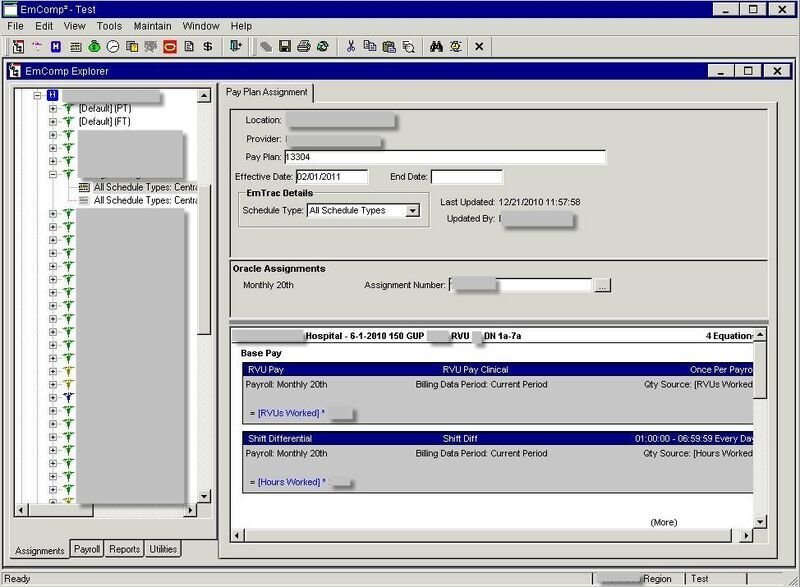Click the Copy toolbar icon

[x=370, y=46]
